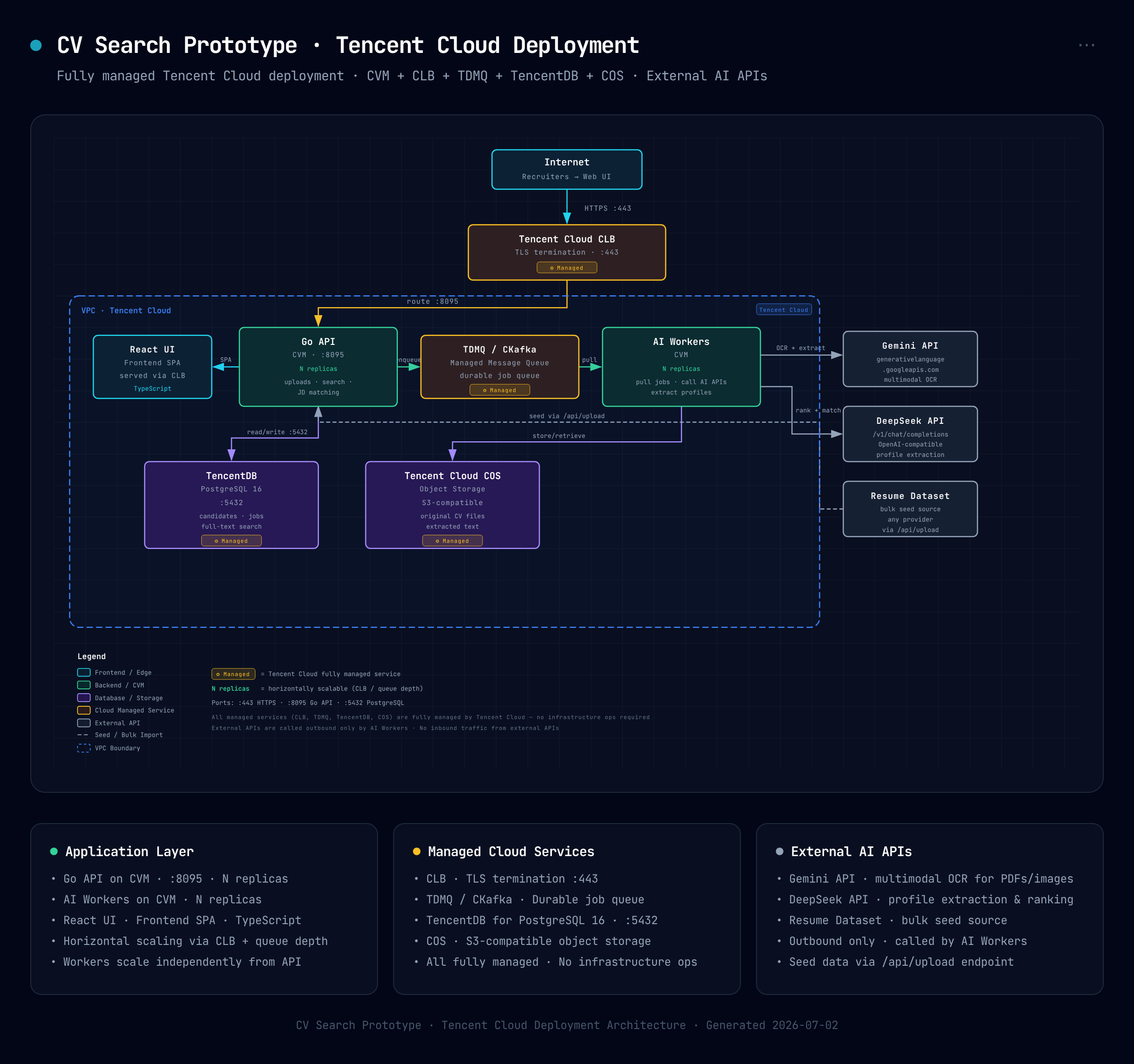Click the Managed Cloud Services card heading
1134x1064 pixels.
(x=511, y=851)
